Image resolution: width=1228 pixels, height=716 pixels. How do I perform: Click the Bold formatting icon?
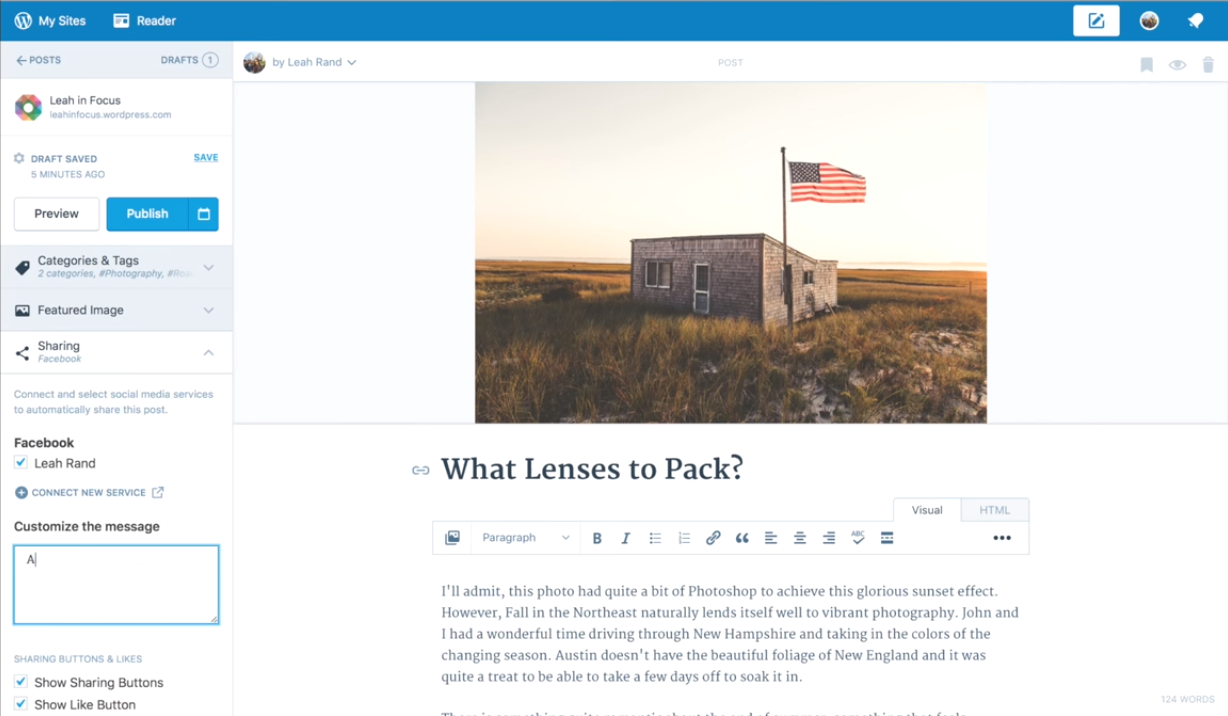point(597,538)
